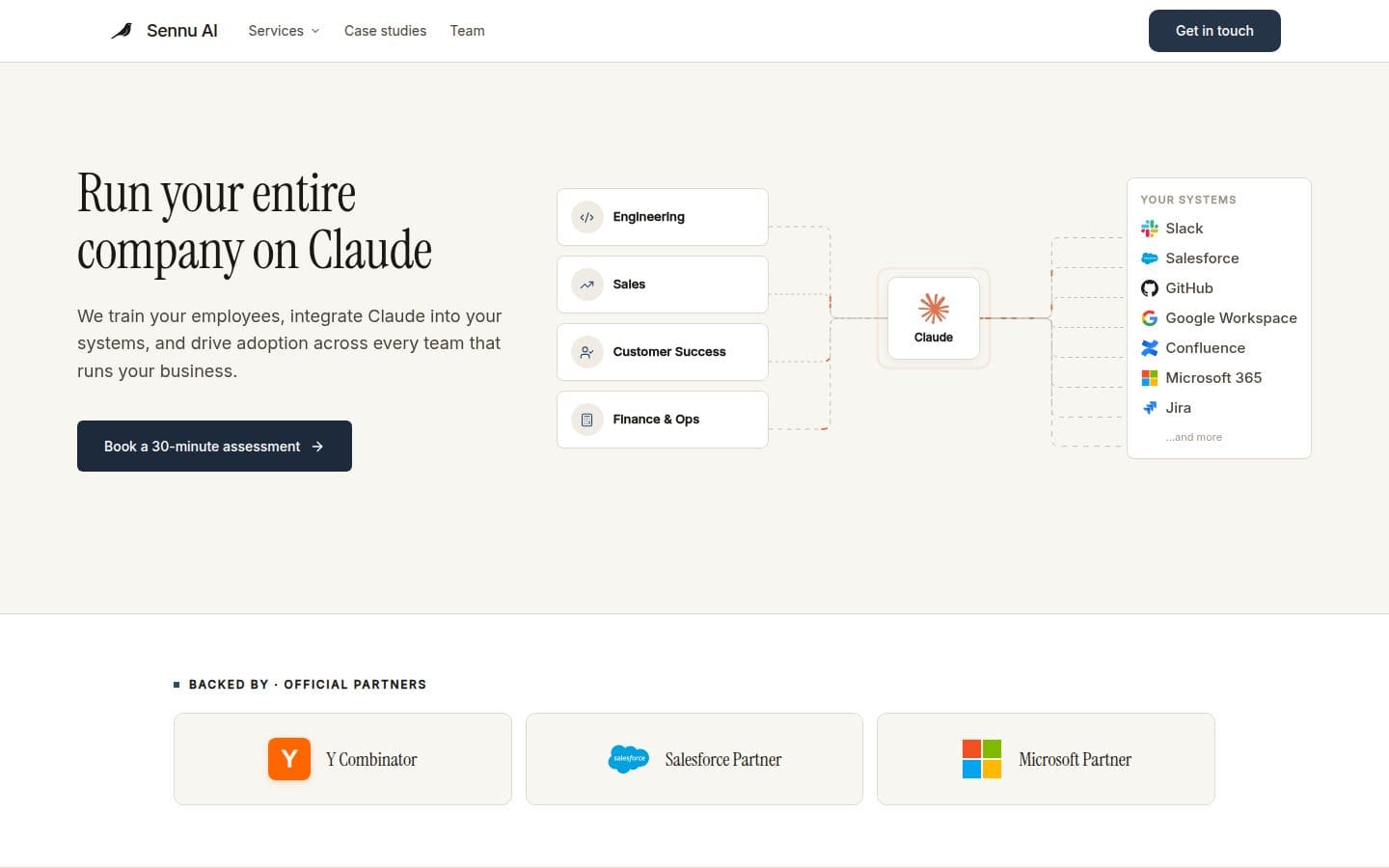Click the arrow on the assessment button

click(317, 447)
